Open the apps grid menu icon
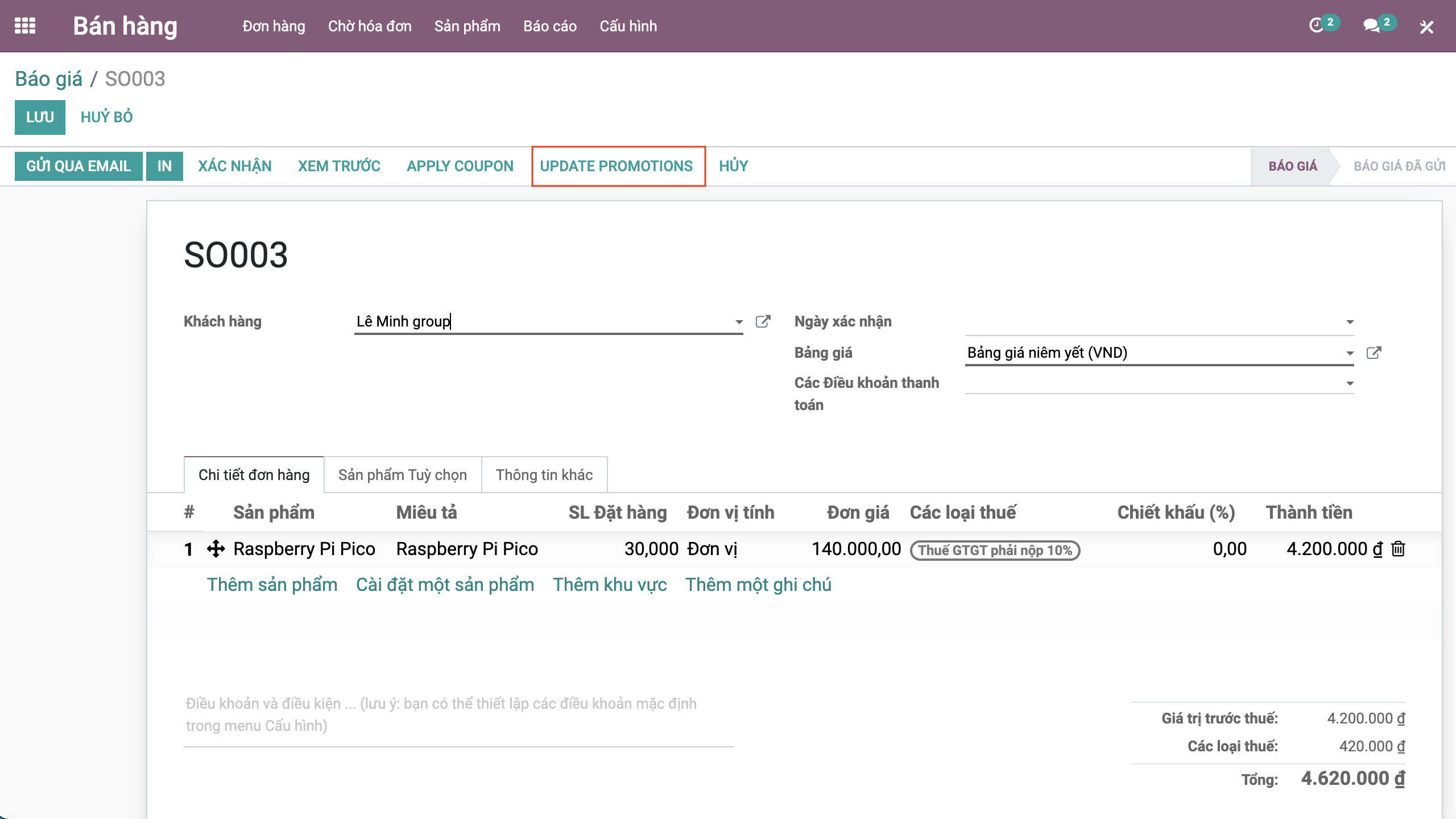 click(25, 26)
